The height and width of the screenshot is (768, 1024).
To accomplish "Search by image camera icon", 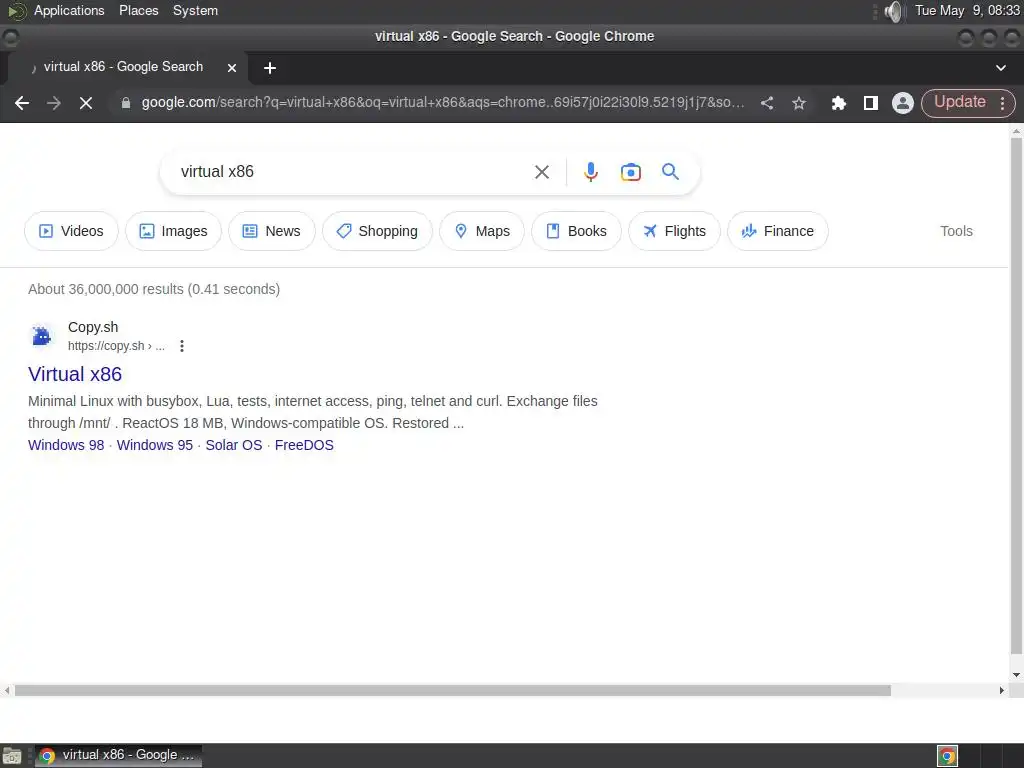I will coord(631,172).
